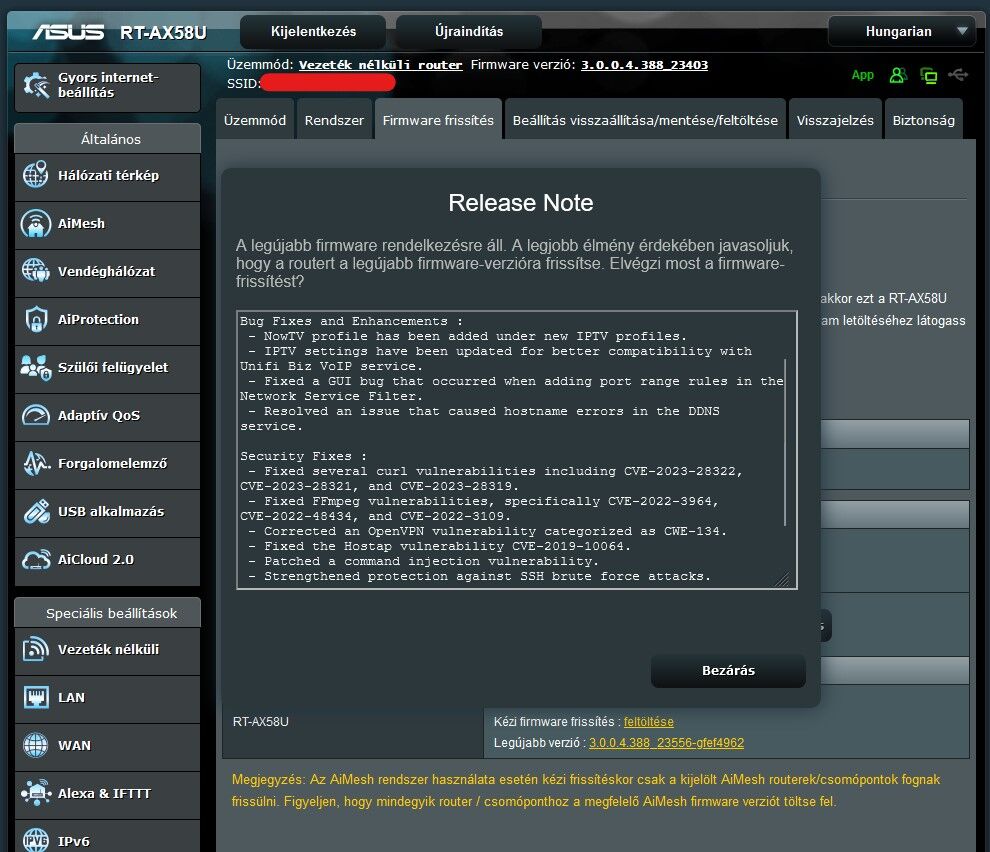Switch to the Rendszer tab
The image size is (990, 852).
click(334, 120)
